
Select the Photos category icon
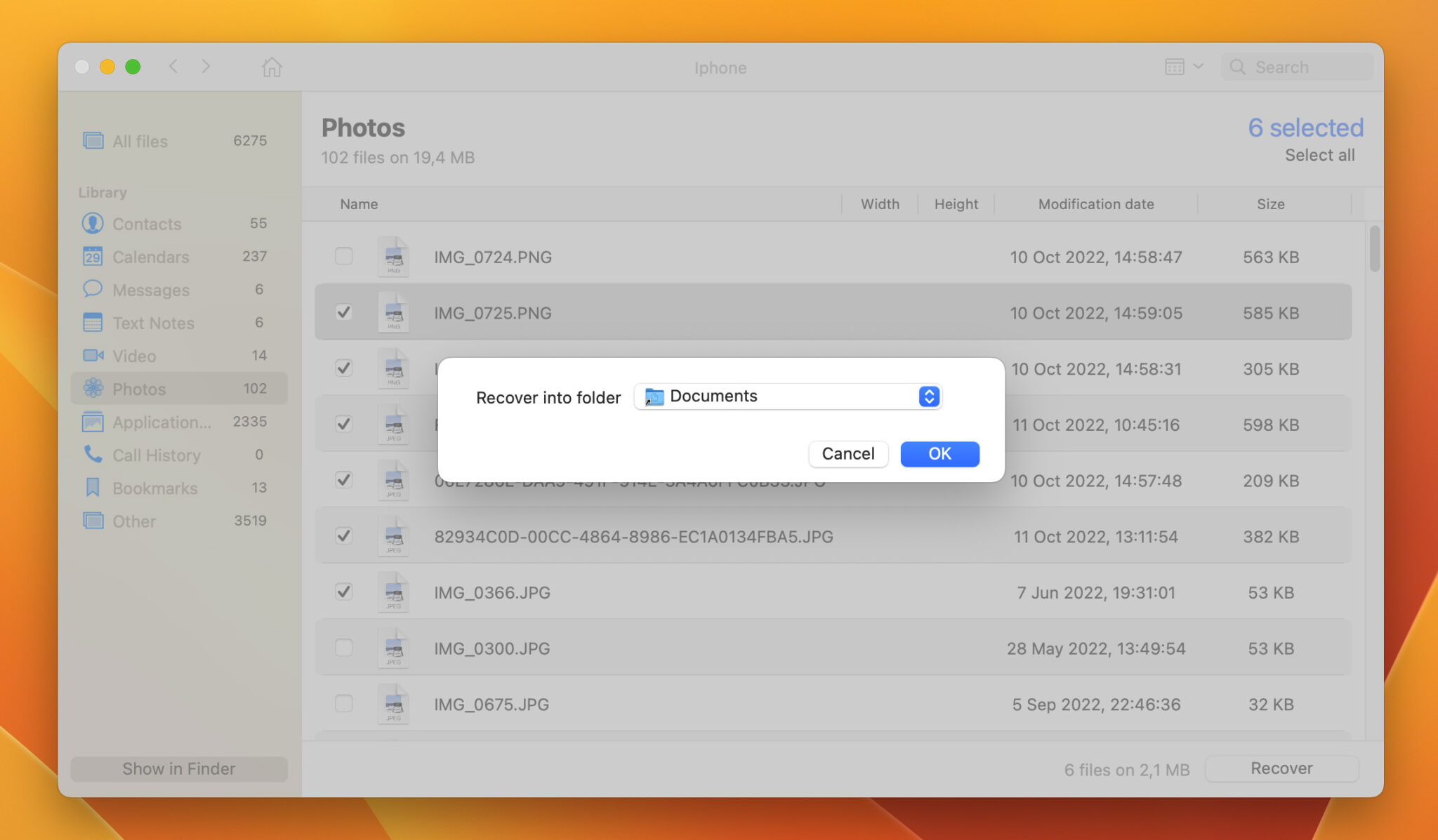93,388
